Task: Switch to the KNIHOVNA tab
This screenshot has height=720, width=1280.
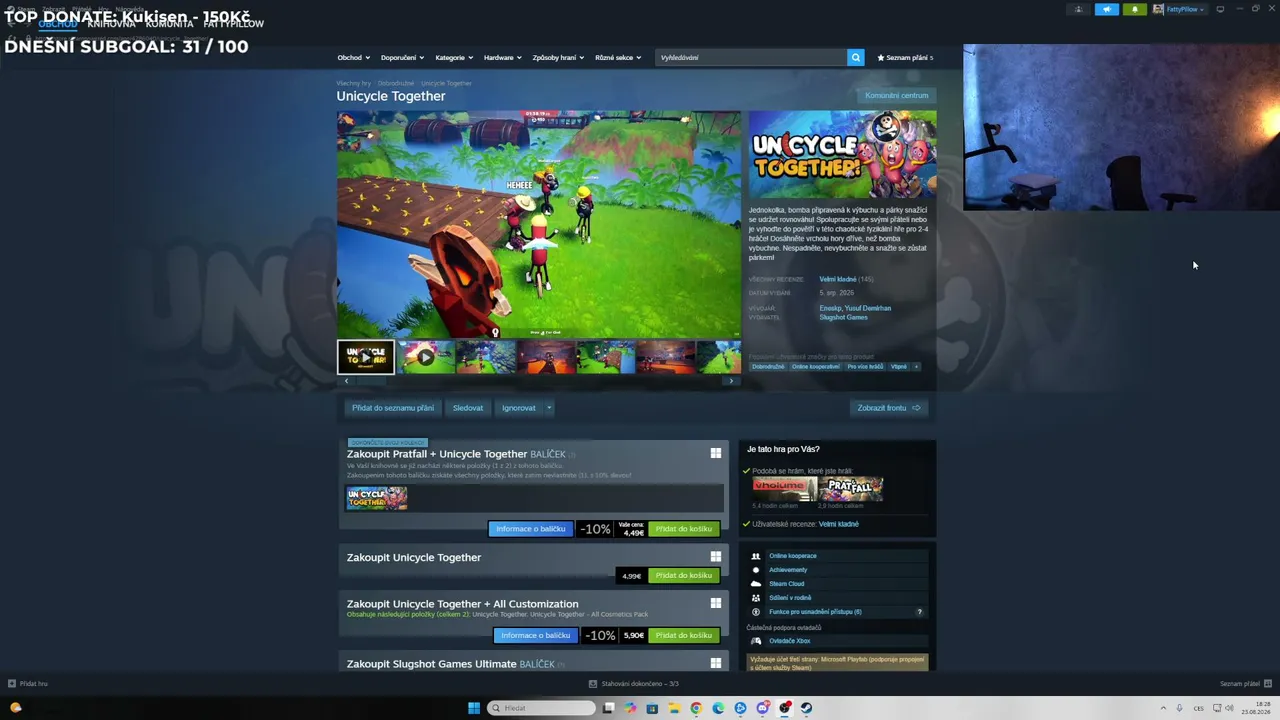Action: coord(111,24)
